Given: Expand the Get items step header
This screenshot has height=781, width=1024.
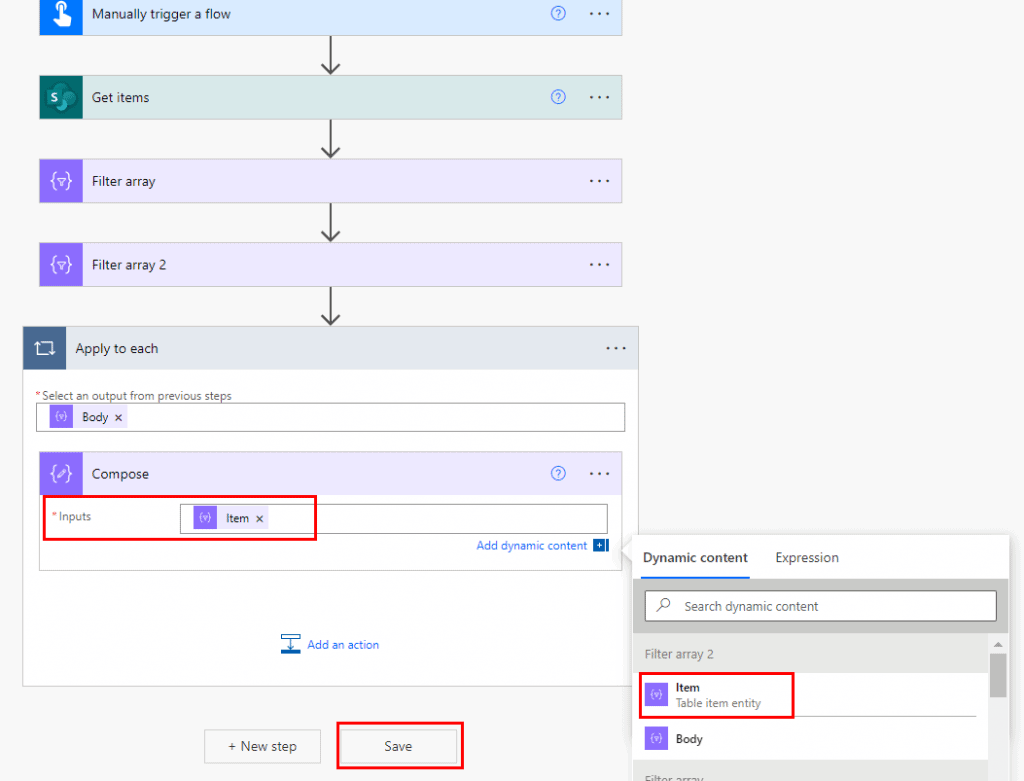Looking at the screenshot, I should (330, 97).
